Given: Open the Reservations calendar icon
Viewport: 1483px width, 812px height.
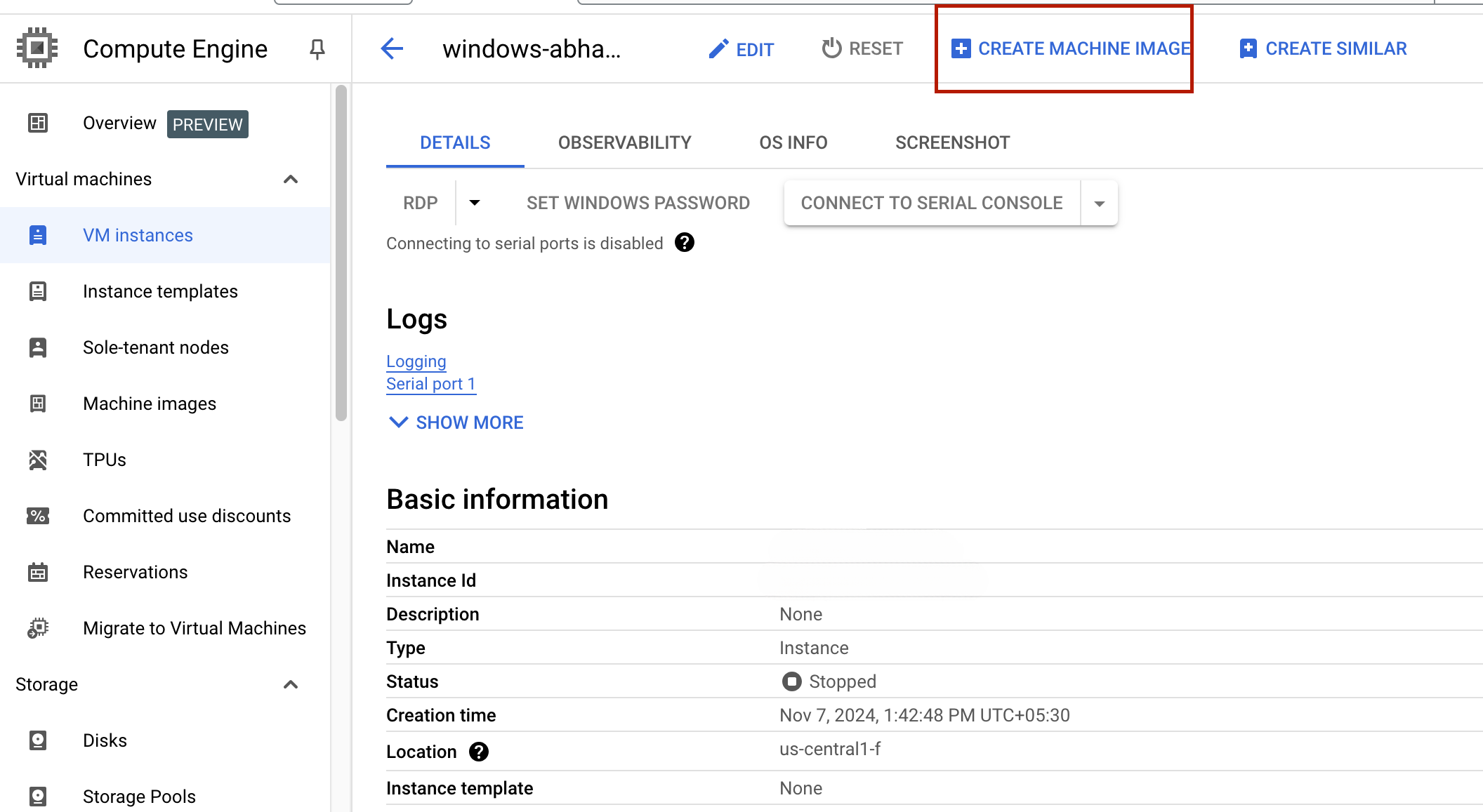Looking at the screenshot, I should [x=37, y=572].
